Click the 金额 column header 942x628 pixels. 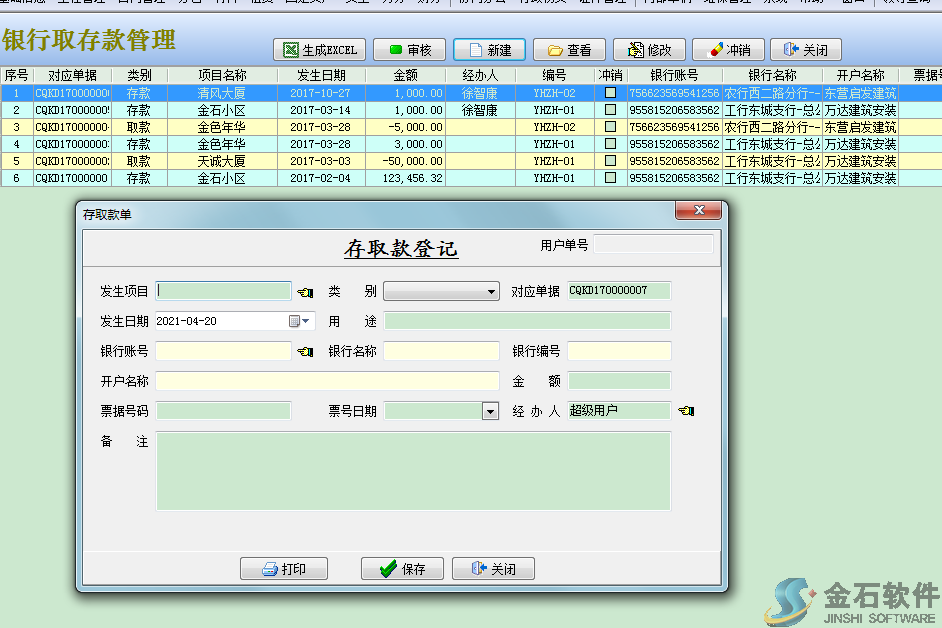click(x=405, y=75)
